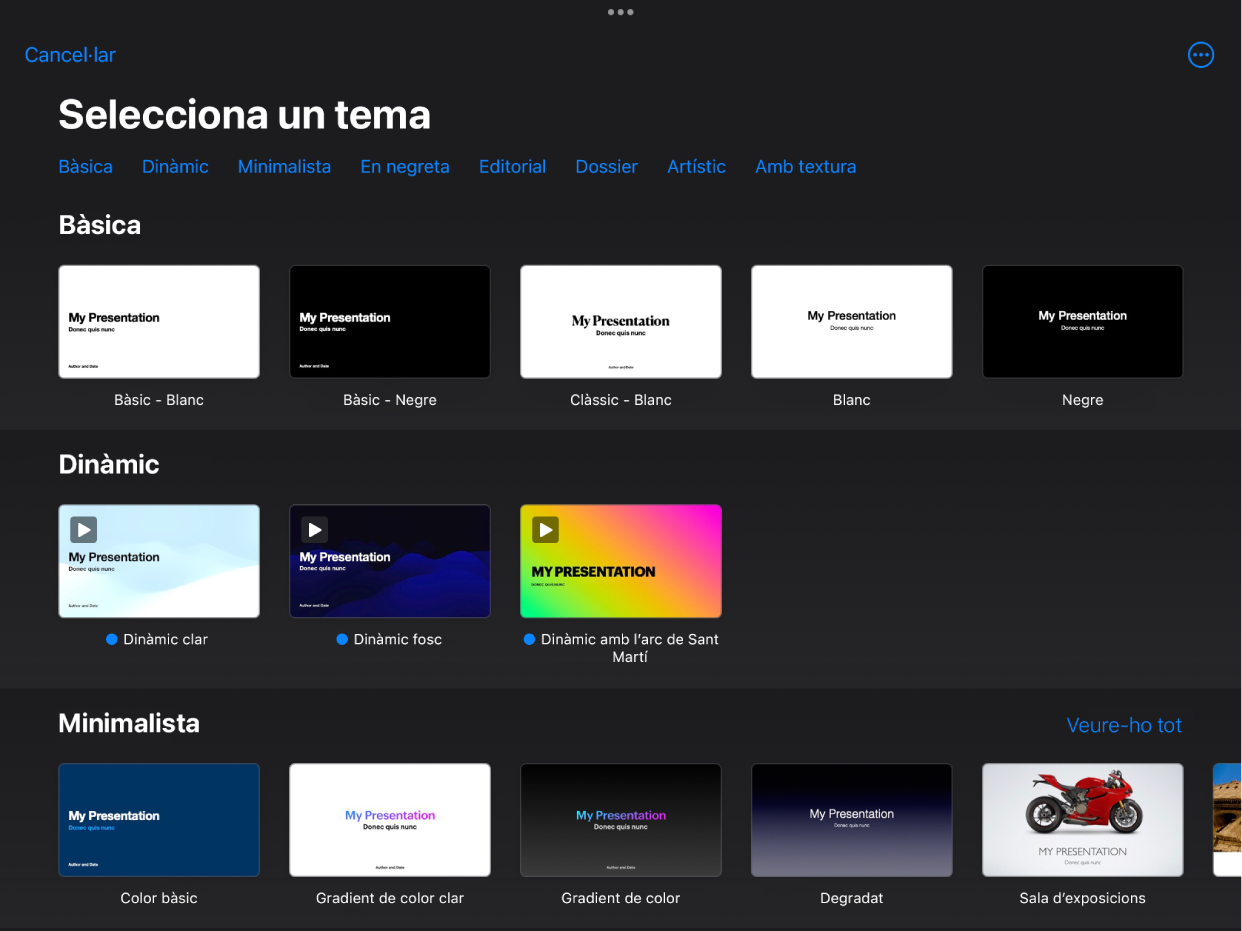Click play icon on Dinàmic fosc thumbnail
Screen dimensions: 1242x931
point(314,529)
